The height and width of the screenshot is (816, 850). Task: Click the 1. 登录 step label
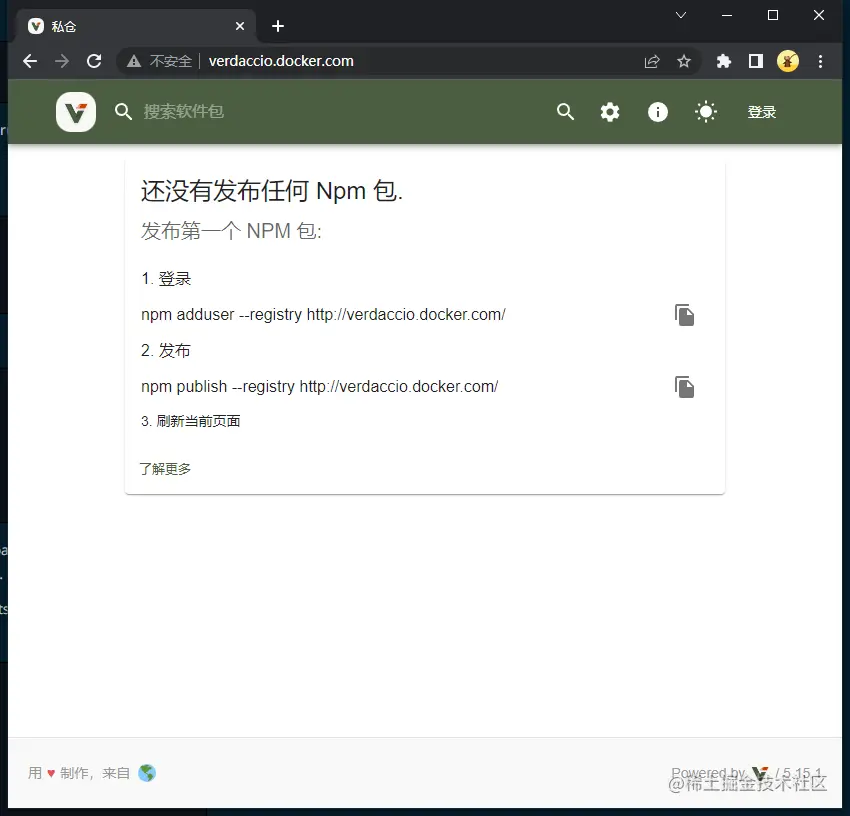166,279
